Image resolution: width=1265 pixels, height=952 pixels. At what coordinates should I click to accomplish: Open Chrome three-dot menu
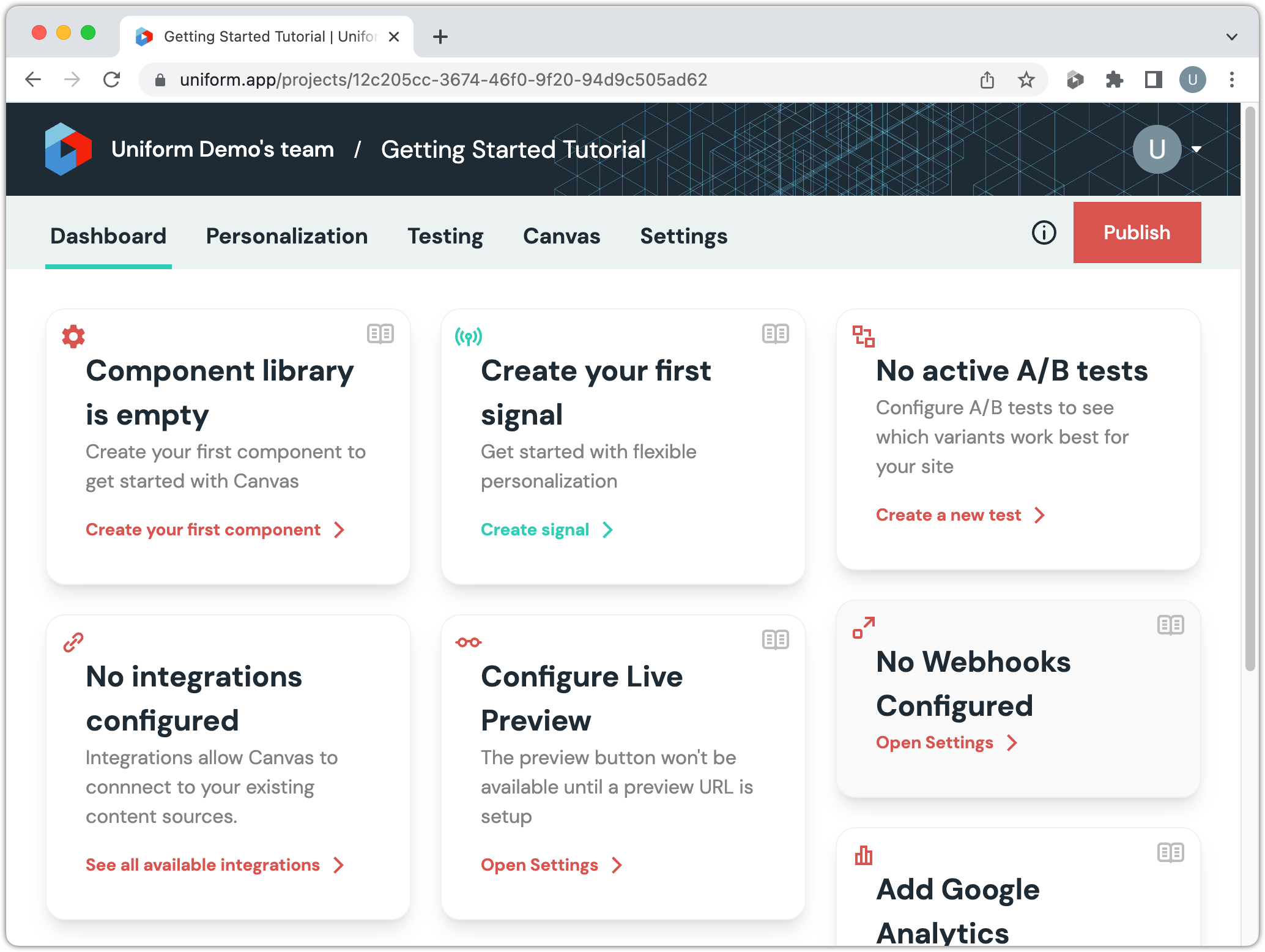(x=1231, y=80)
